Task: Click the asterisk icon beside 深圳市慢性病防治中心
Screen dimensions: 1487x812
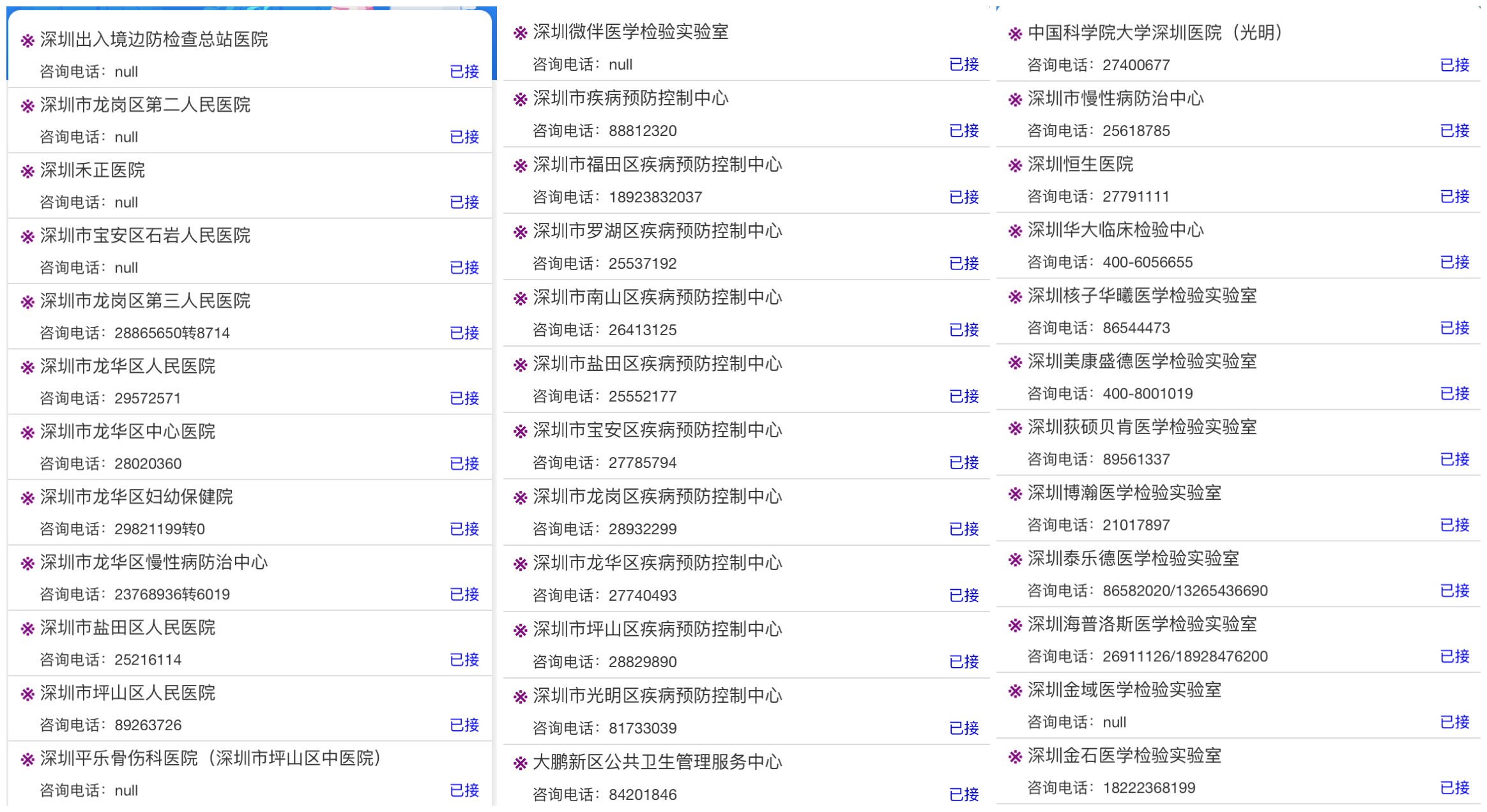Action: pos(1015,100)
